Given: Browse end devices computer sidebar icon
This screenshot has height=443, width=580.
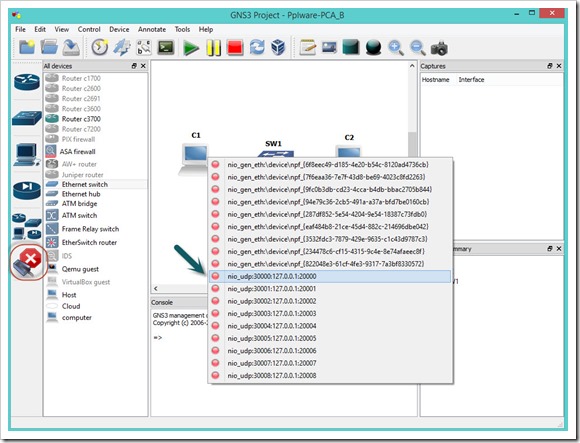Looking at the screenshot, I should (x=27, y=154).
